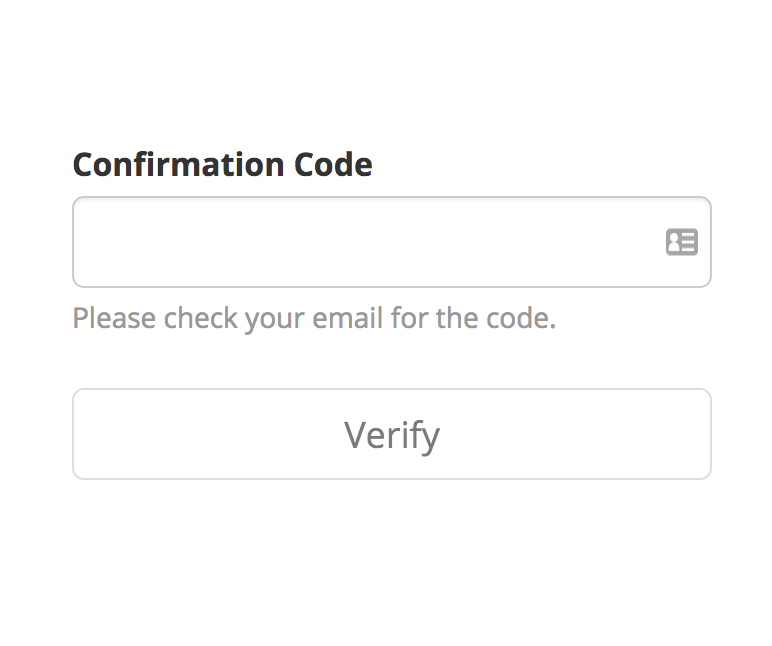Select the ID card icon inside the code field
Viewport: 772px width, 646px height.
click(682, 242)
